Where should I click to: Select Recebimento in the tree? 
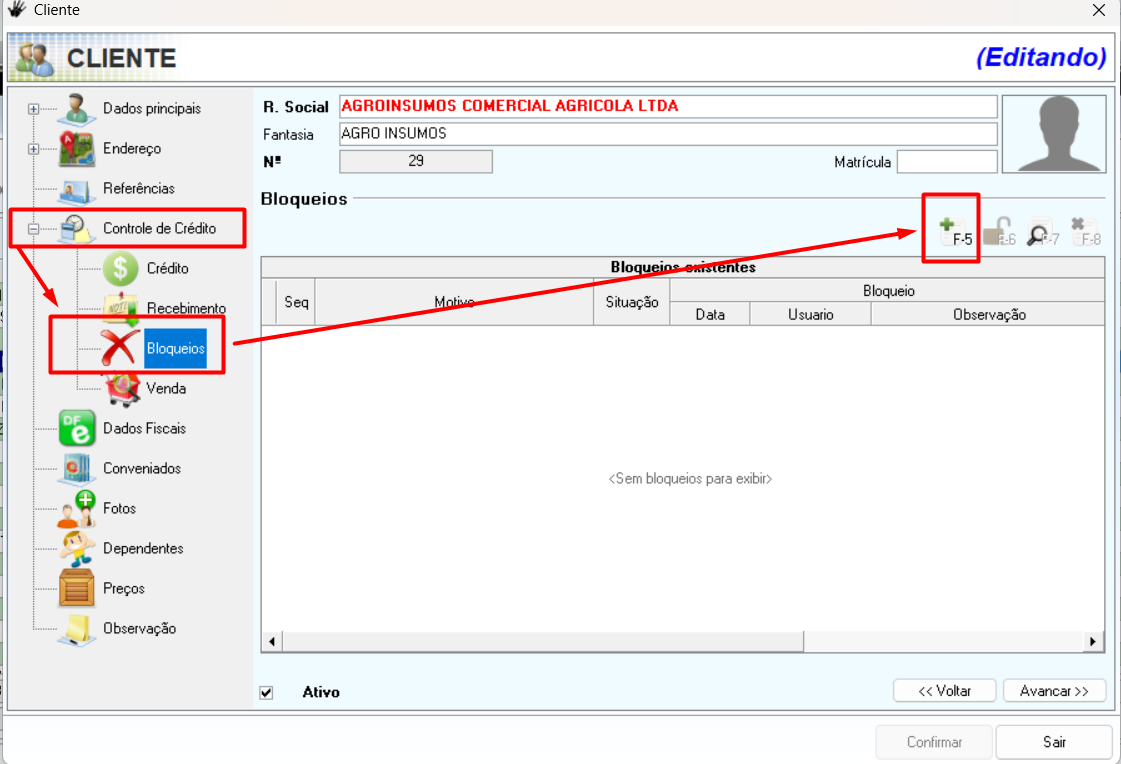pos(186,308)
